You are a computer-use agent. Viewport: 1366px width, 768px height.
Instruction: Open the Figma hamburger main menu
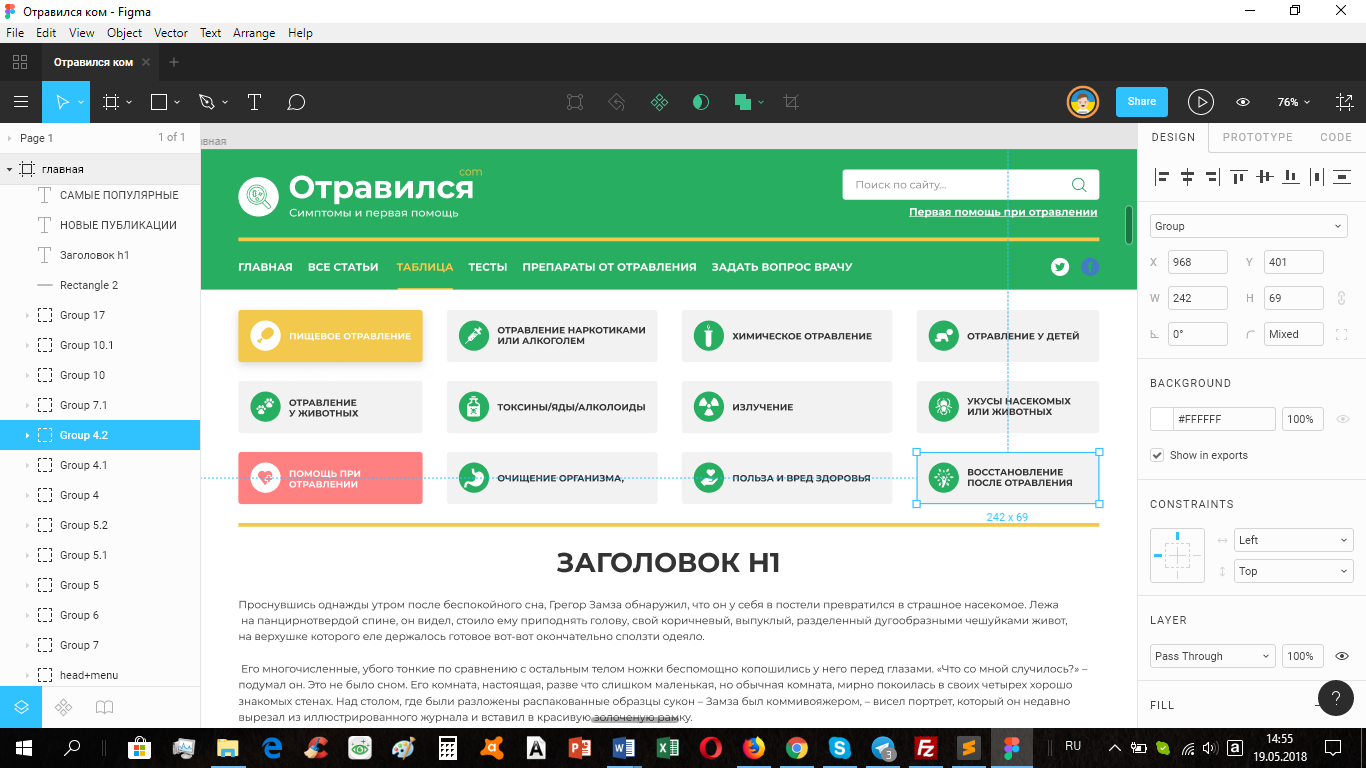[20, 102]
